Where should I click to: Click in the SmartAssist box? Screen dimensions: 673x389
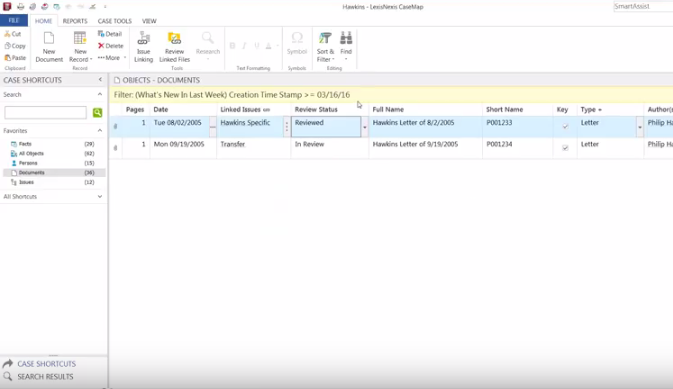pos(643,6)
